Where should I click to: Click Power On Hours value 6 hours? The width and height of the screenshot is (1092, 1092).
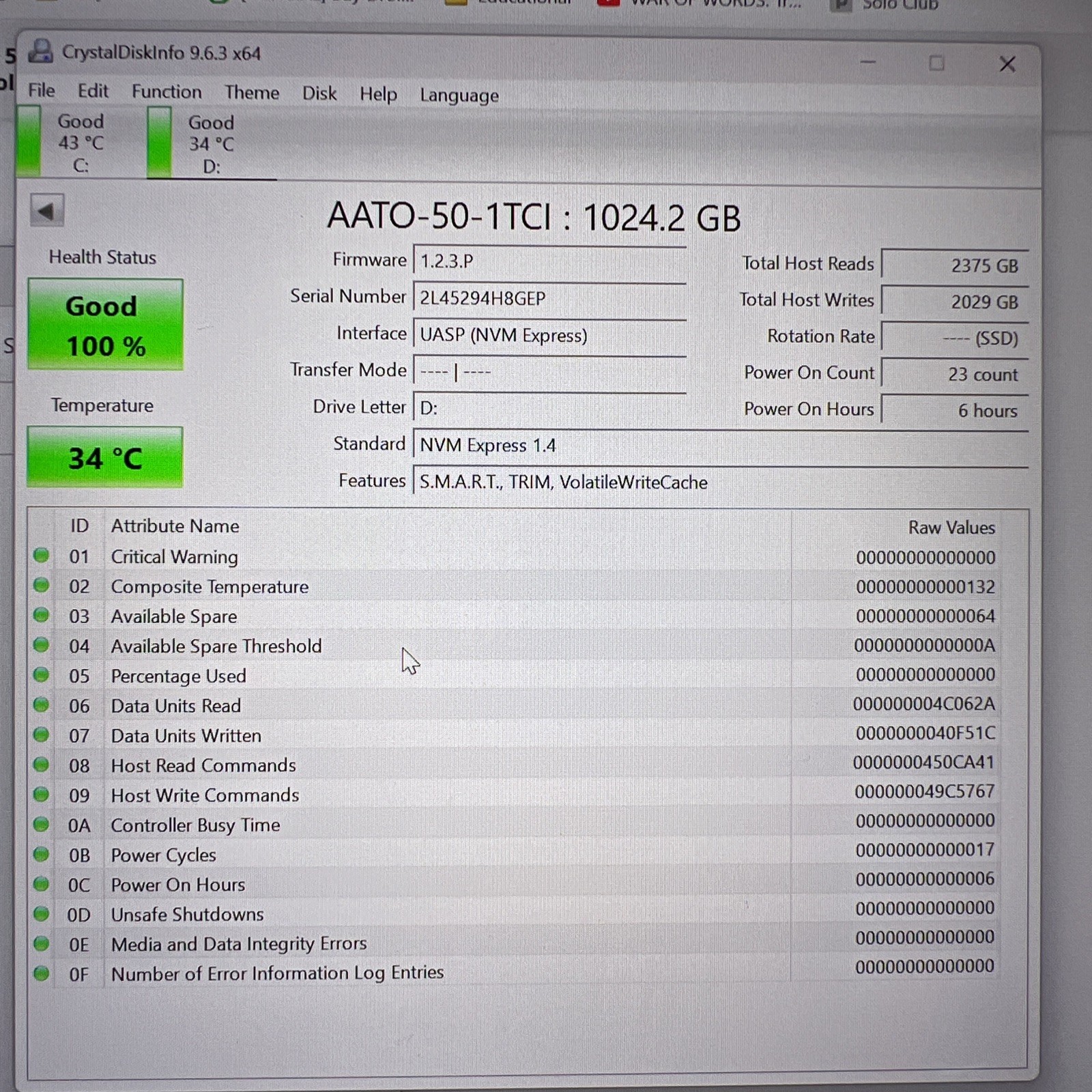click(955, 410)
